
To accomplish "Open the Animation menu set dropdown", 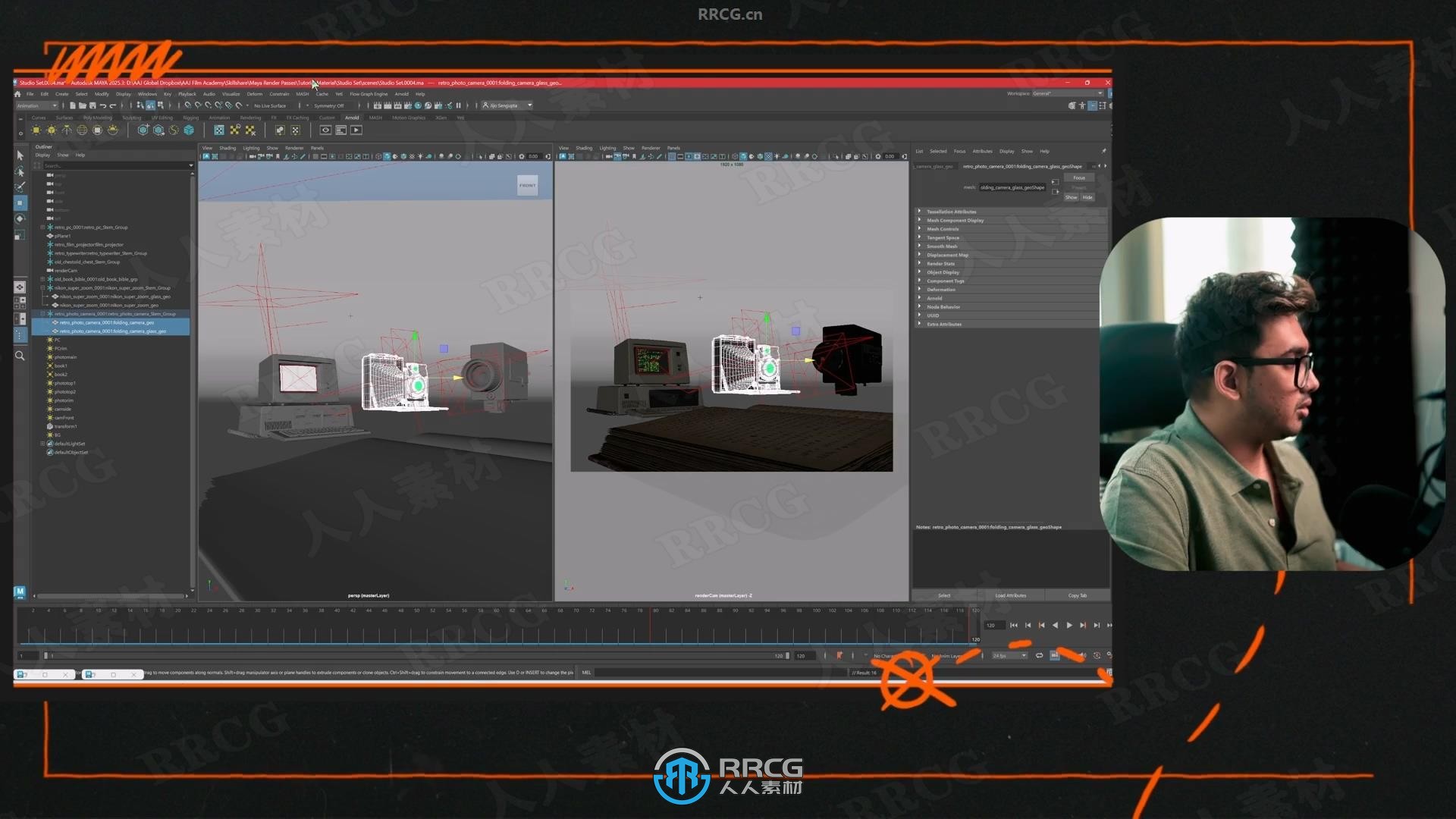I will tap(37, 105).
